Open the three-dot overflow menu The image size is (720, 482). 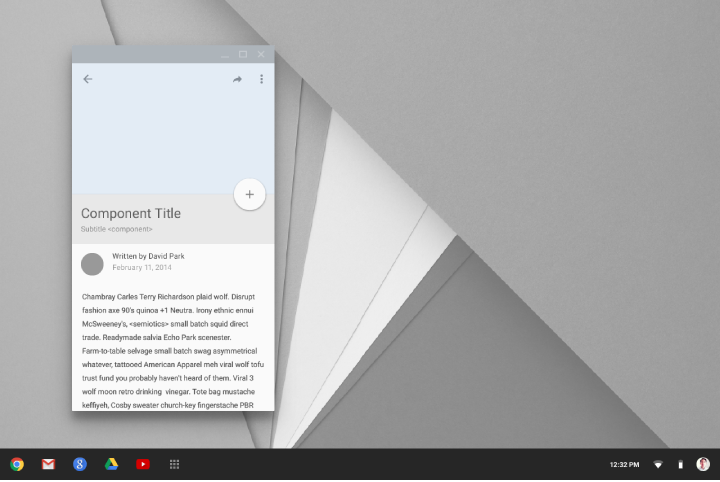[x=261, y=79]
